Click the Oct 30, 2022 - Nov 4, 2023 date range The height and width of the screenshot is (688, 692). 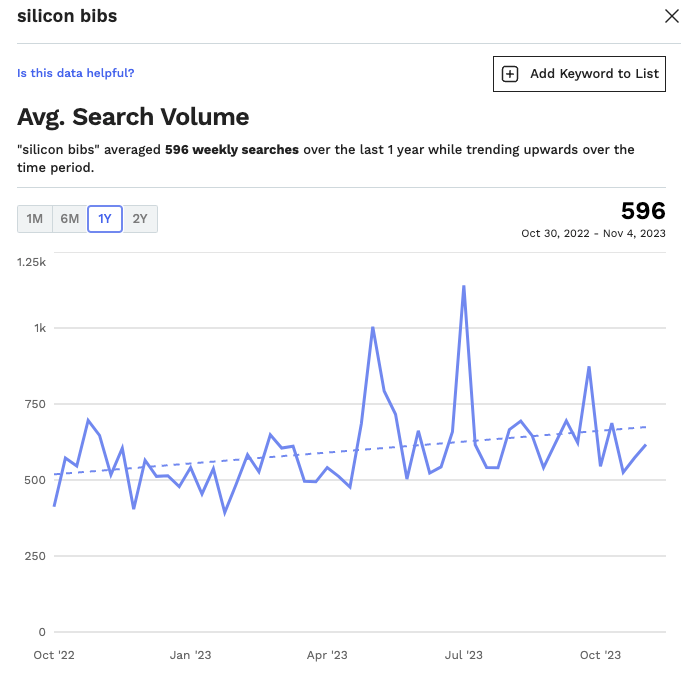pyautogui.click(x=593, y=233)
